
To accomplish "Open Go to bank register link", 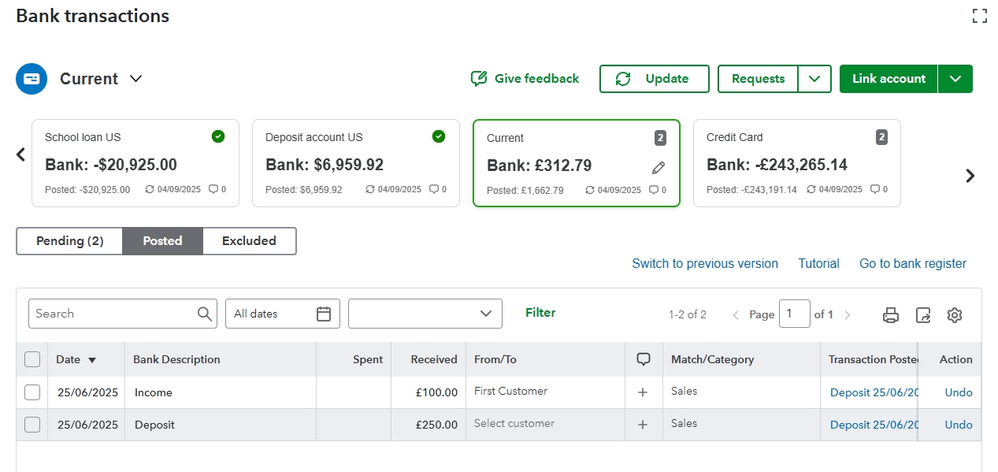I will pos(912,264).
